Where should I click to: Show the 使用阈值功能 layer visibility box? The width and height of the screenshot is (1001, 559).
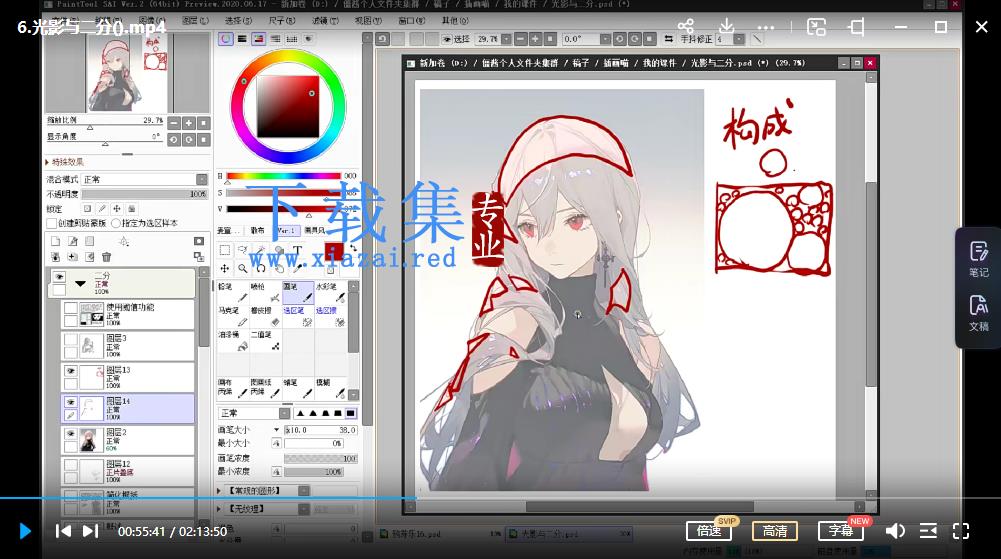tap(70, 308)
